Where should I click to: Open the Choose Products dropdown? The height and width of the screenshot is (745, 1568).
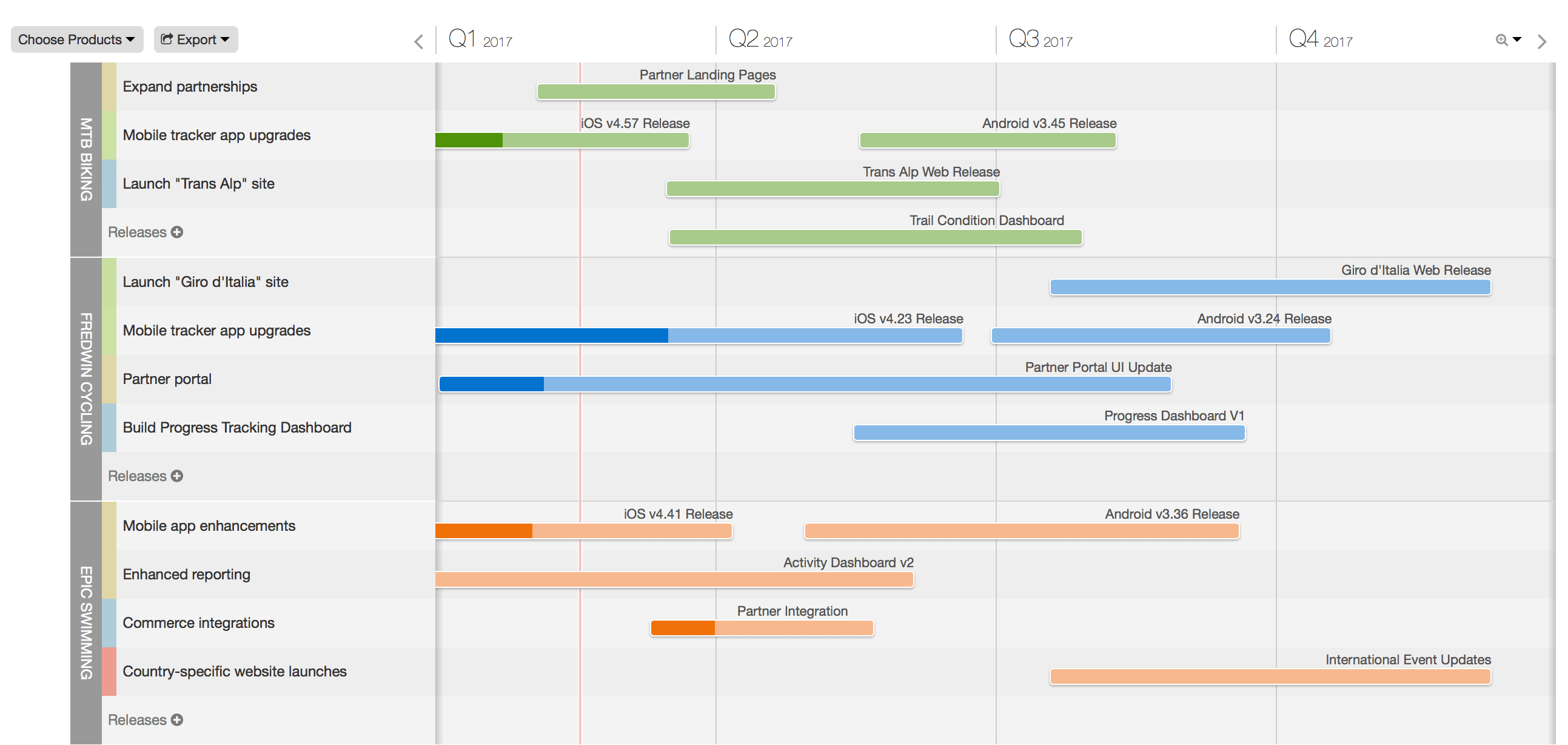(x=76, y=39)
